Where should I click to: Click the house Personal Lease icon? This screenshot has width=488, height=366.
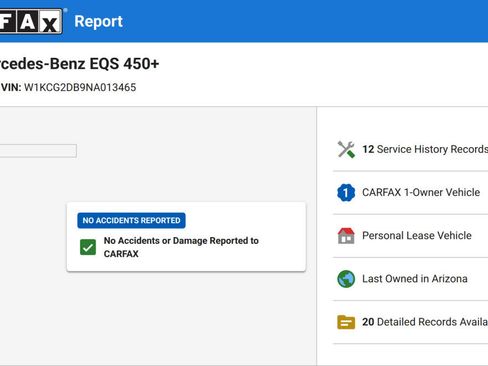(346, 236)
